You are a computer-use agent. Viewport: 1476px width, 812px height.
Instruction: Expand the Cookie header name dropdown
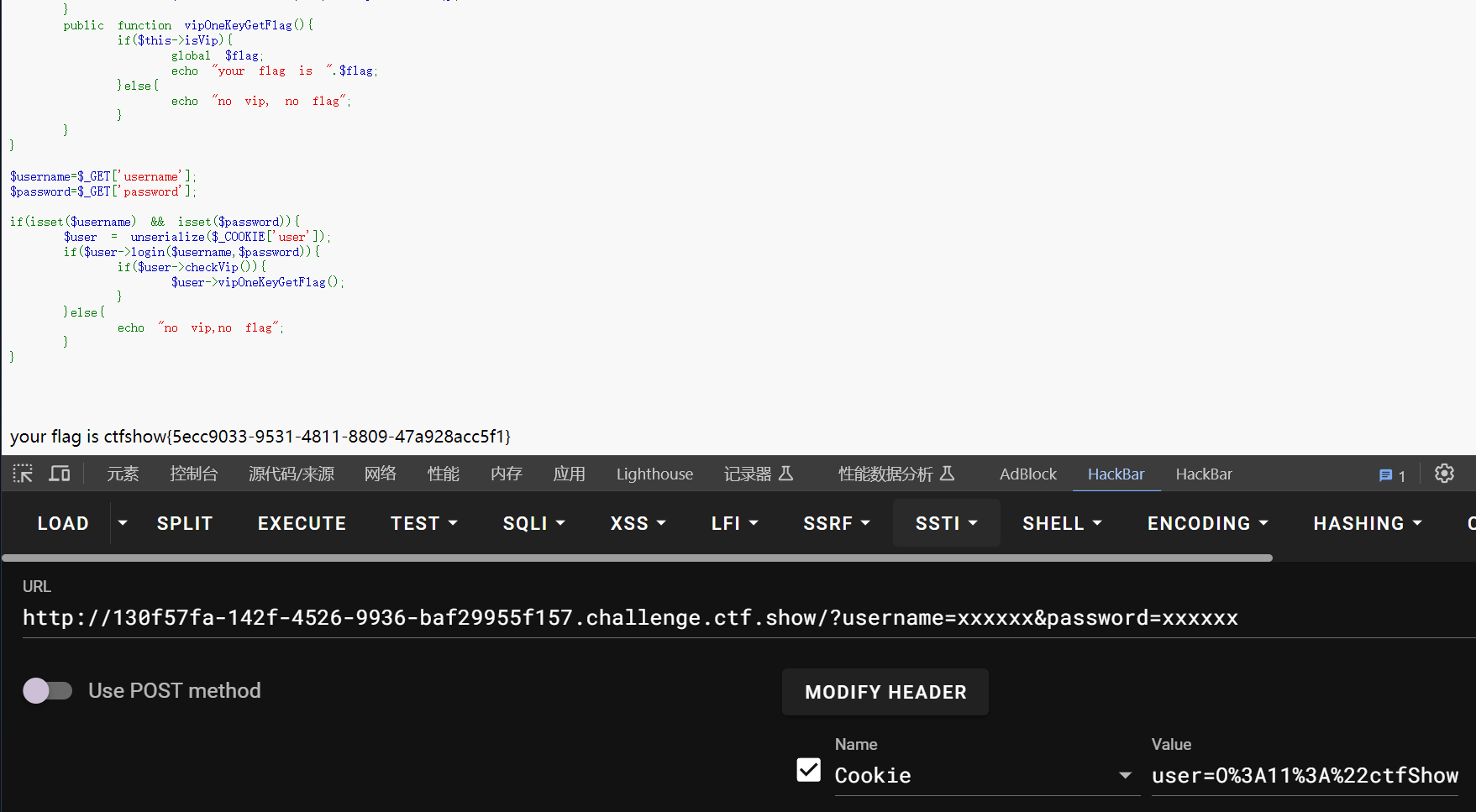point(1125,775)
